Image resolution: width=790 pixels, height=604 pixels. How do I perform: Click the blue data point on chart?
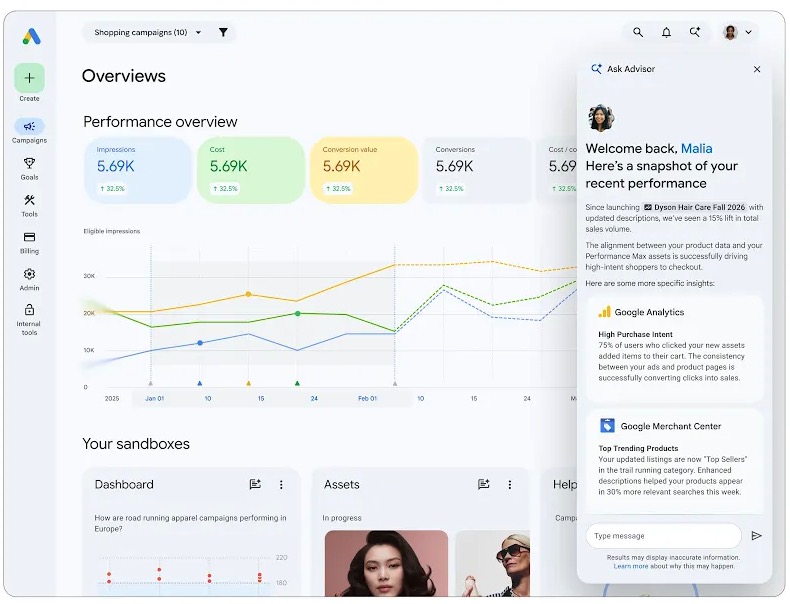coord(200,343)
